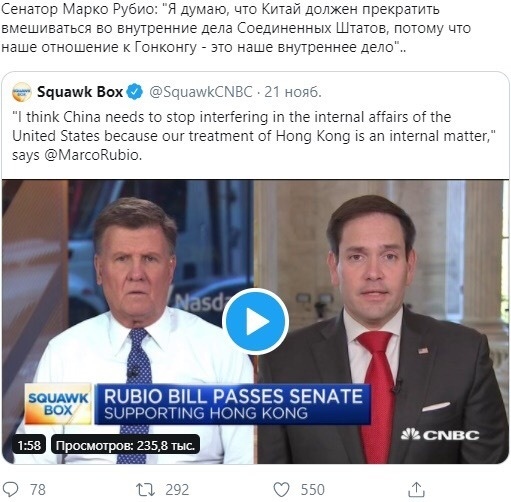
Task: Click the Squawk Box profile avatar
Action: pyautogui.click(x=21, y=92)
